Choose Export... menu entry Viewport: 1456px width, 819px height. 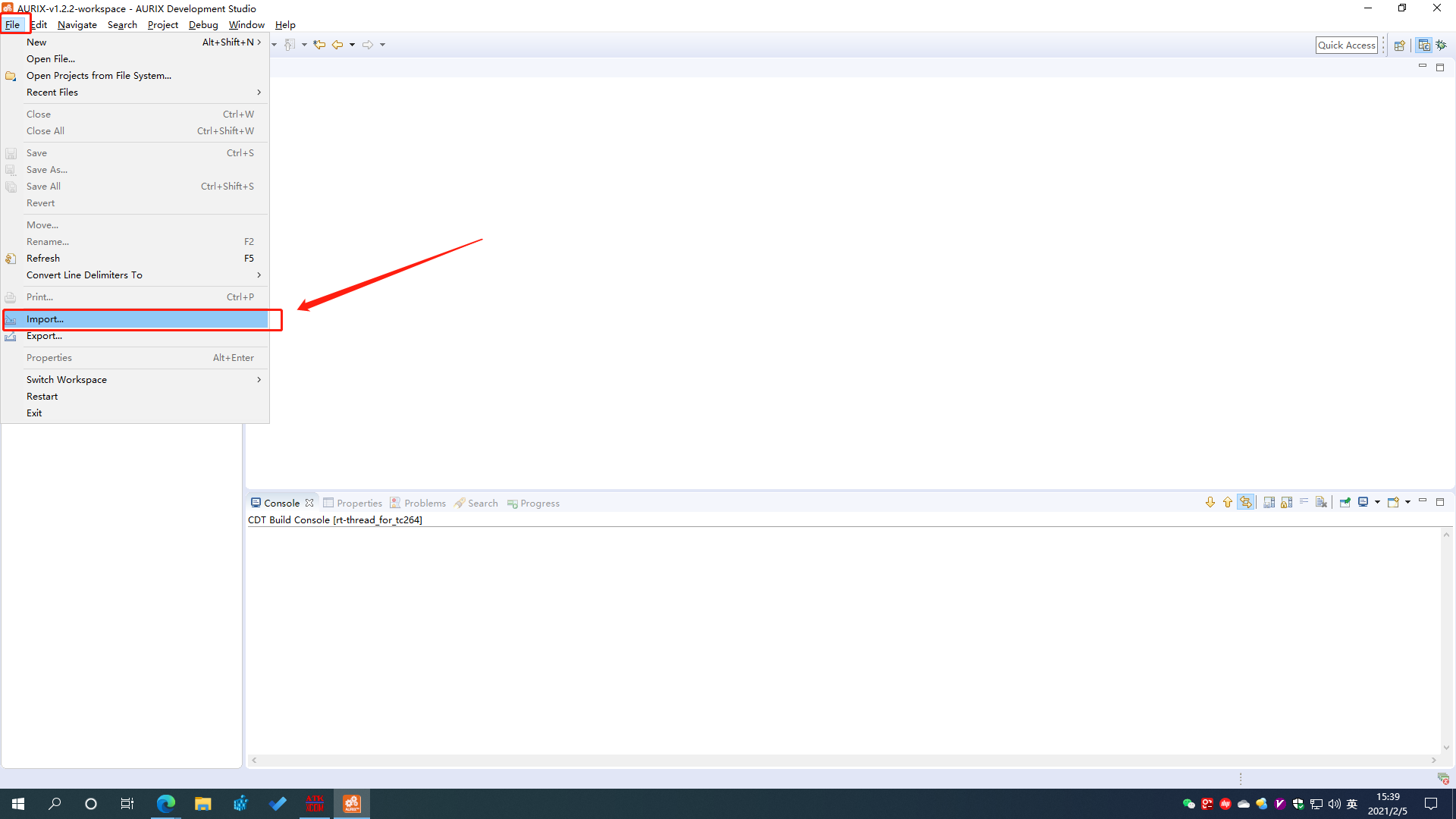click(x=44, y=336)
